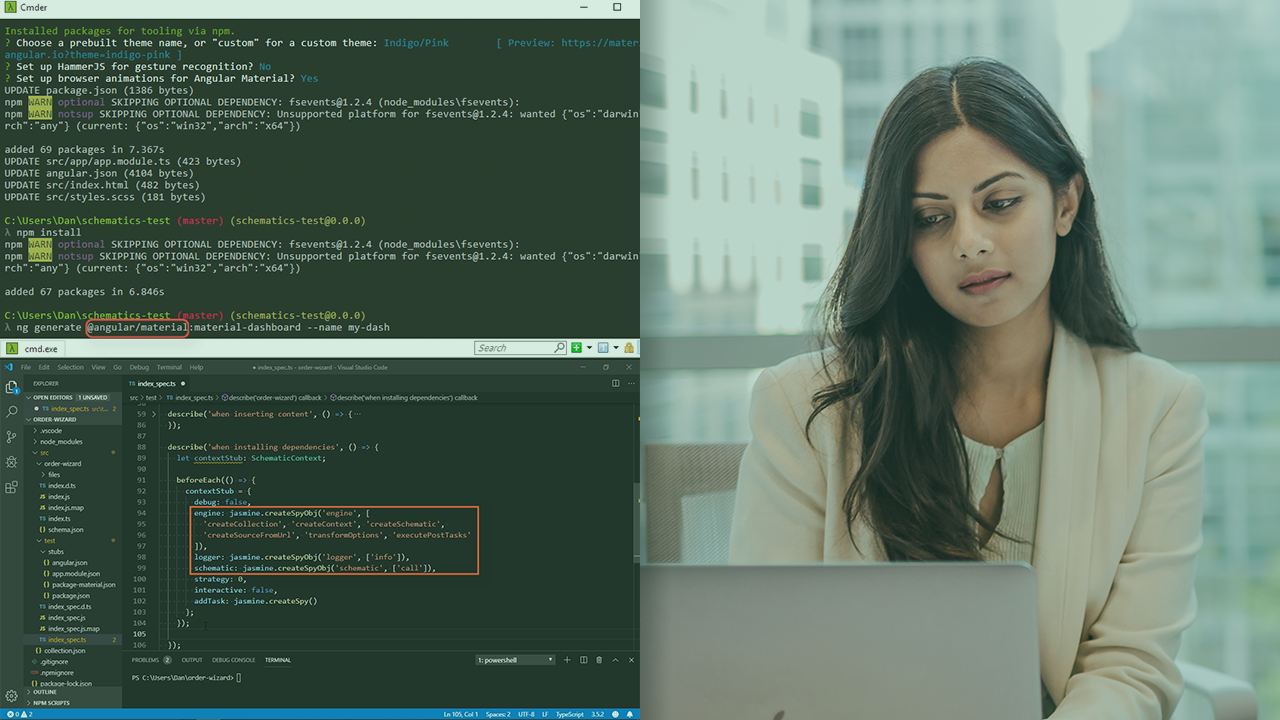This screenshot has height=720, width=1280.
Task: Open the dropdown arrow beside Cmder's blue console icon
Action: [x=616, y=348]
